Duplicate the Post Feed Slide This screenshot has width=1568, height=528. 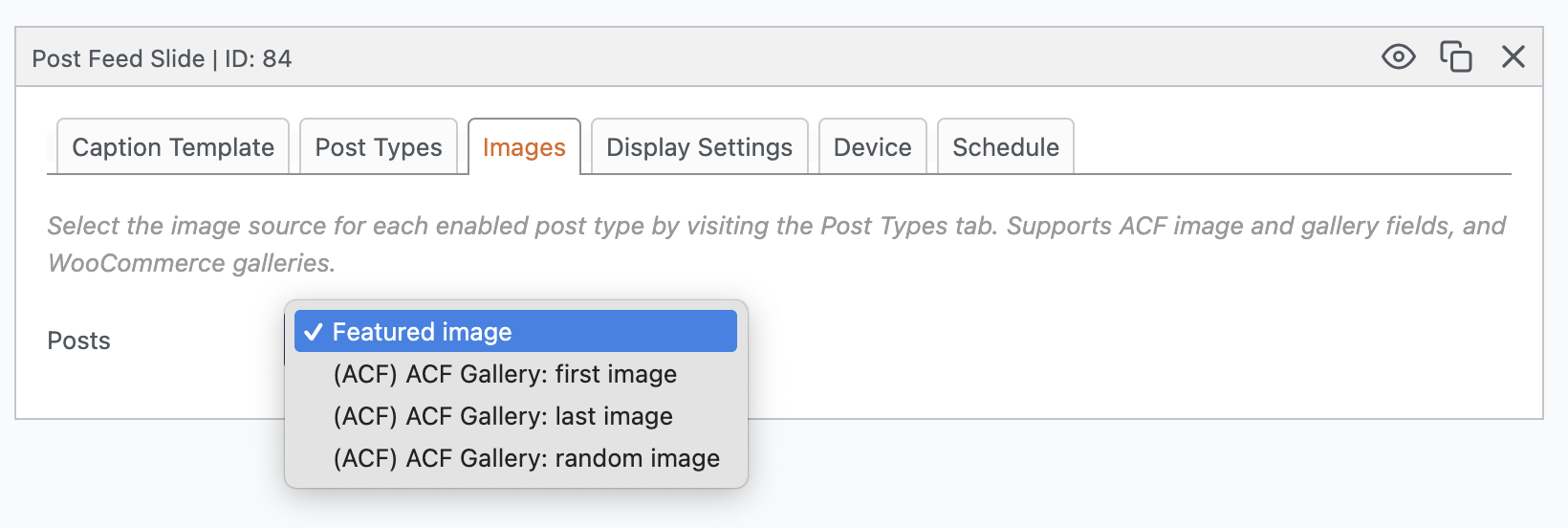(x=1455, y=57)
